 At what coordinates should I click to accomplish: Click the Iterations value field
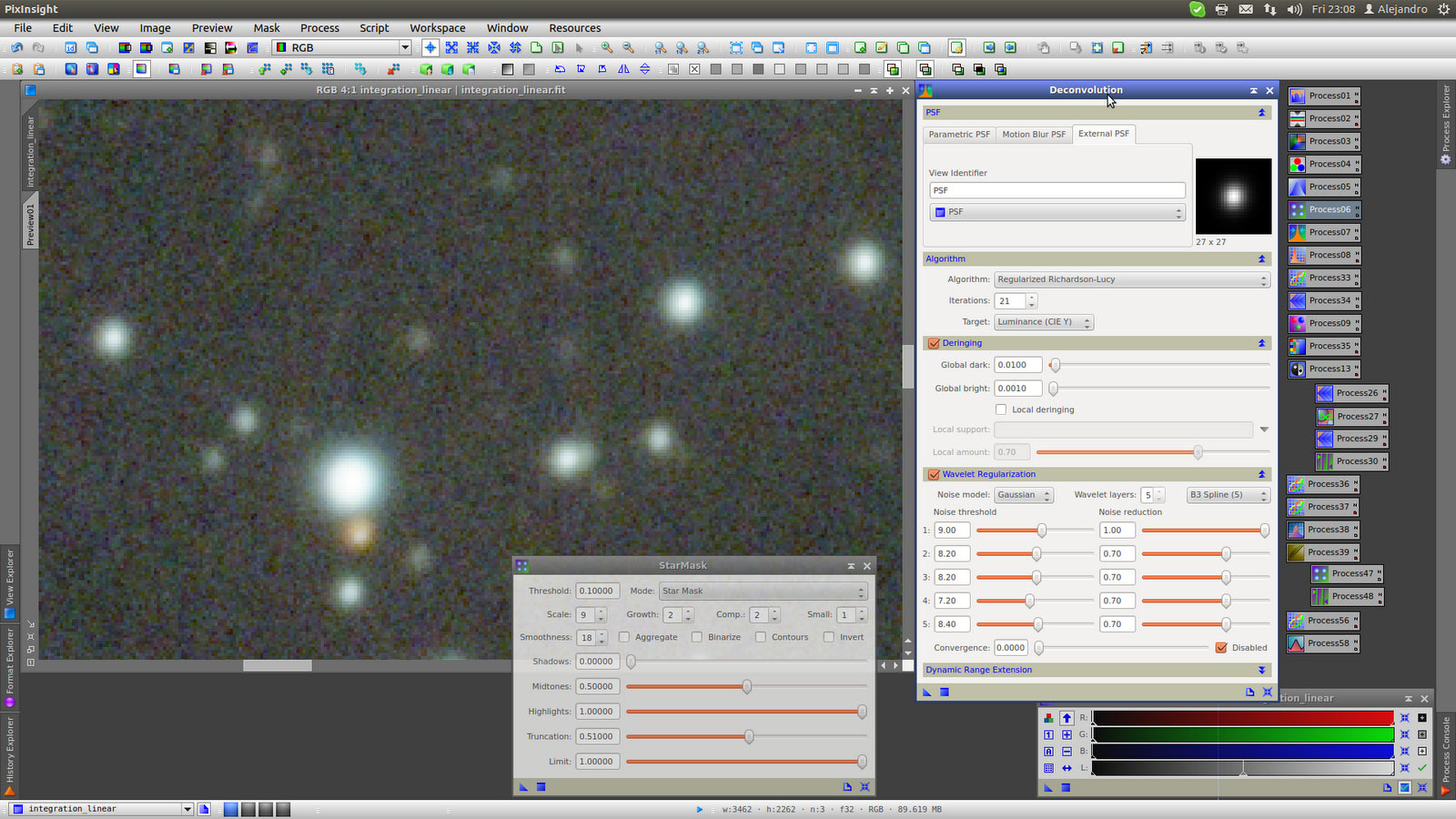[x=1010, y=301]
